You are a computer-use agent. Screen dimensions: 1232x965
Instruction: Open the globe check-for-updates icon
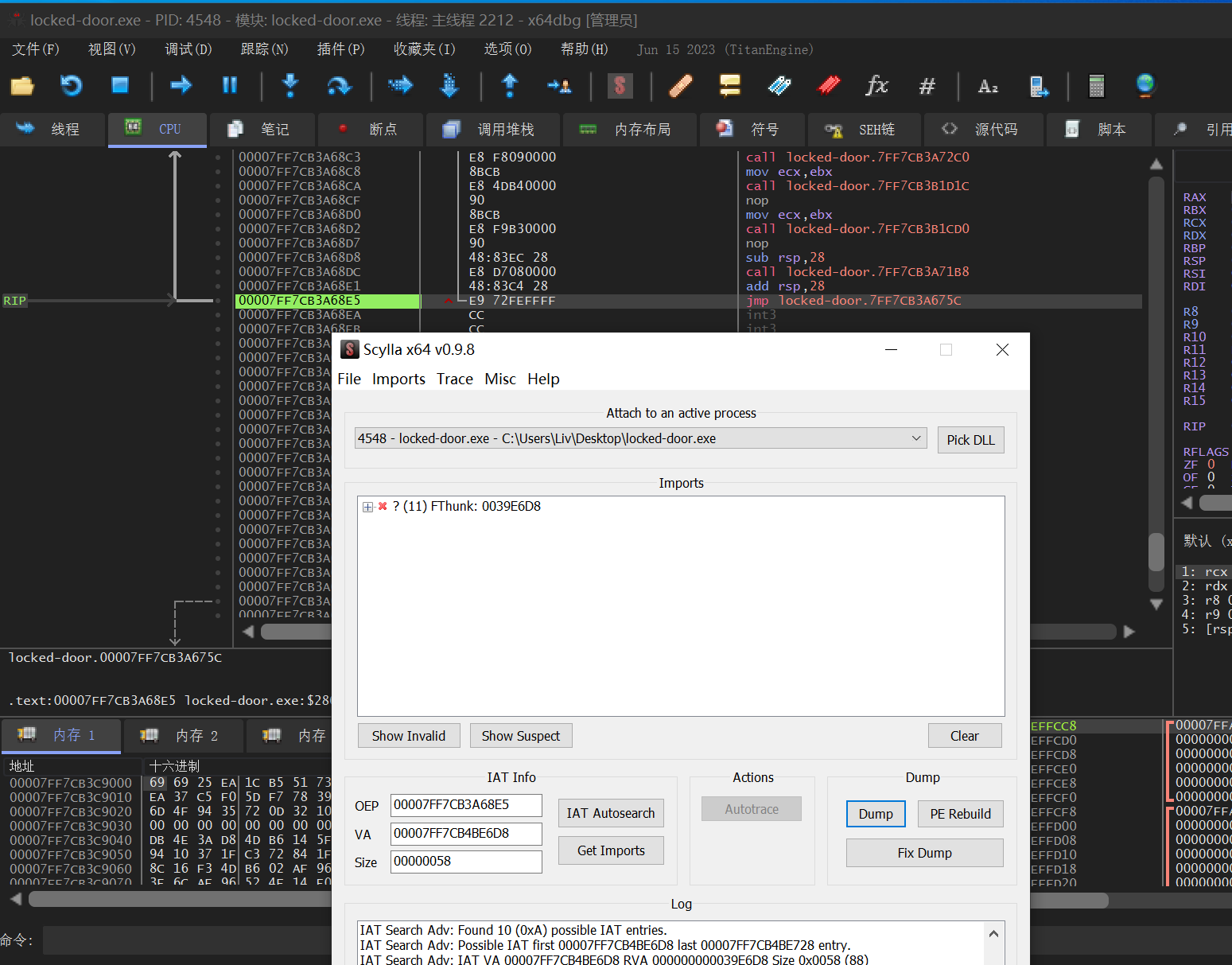pyautogui.click(x=1145, y=85)
